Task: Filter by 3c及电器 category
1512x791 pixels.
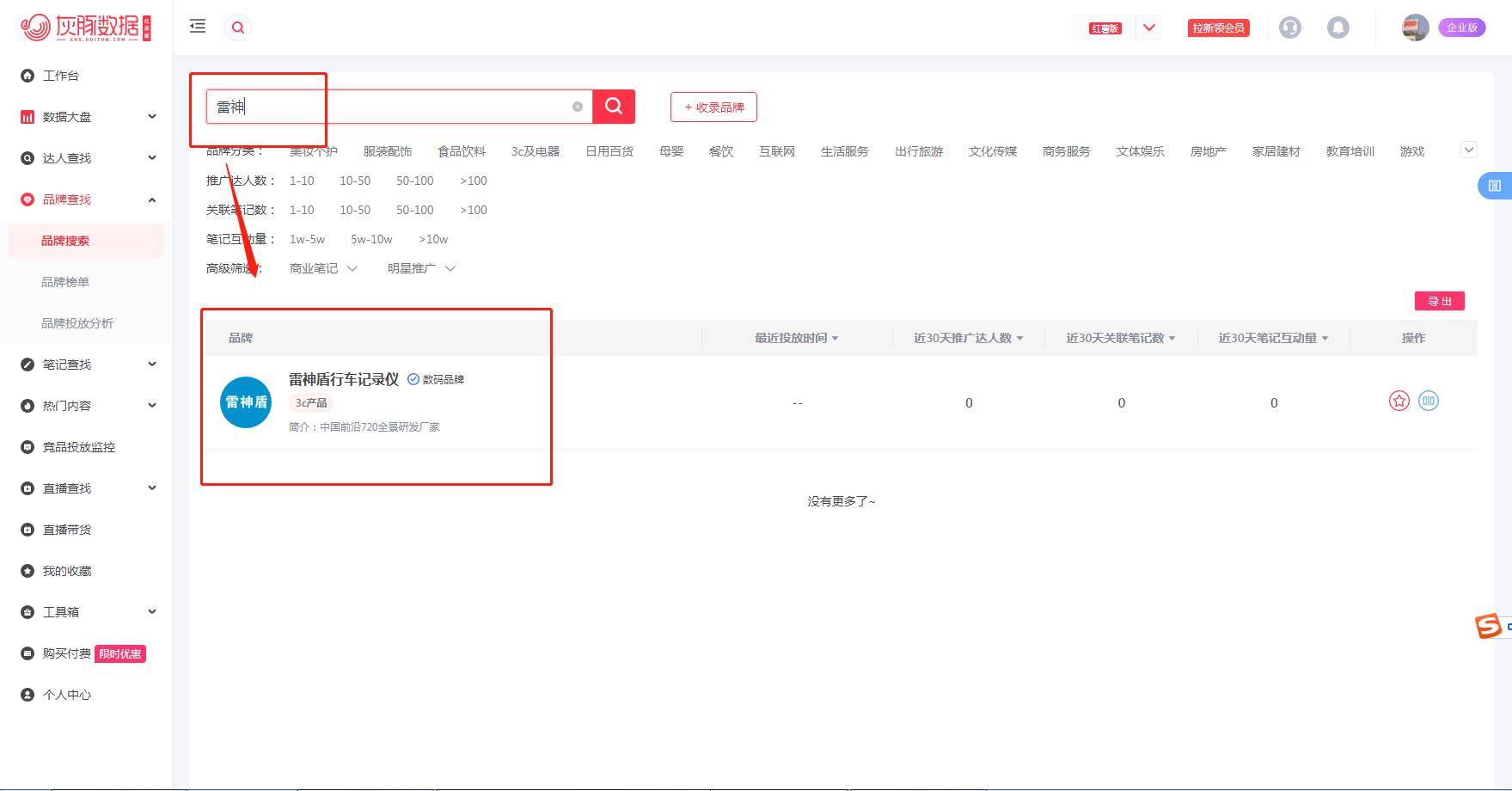Action: (x=536, y=151)
